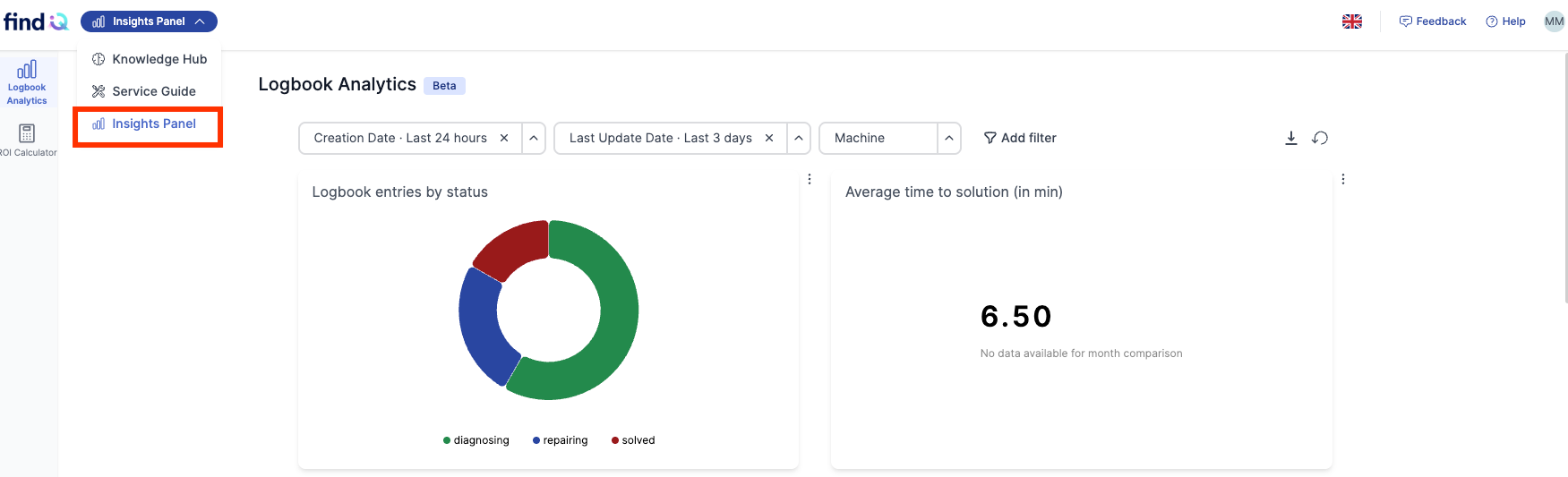
Task: Click the UK flag language icon
Action: point(1352,21)
